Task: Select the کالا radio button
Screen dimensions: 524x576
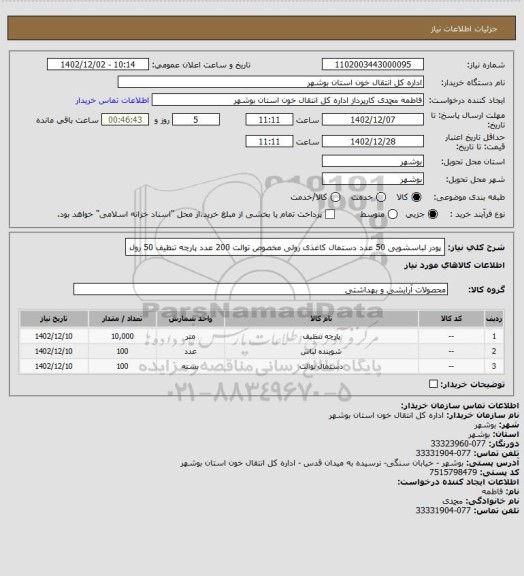Action: pos(416,197)
